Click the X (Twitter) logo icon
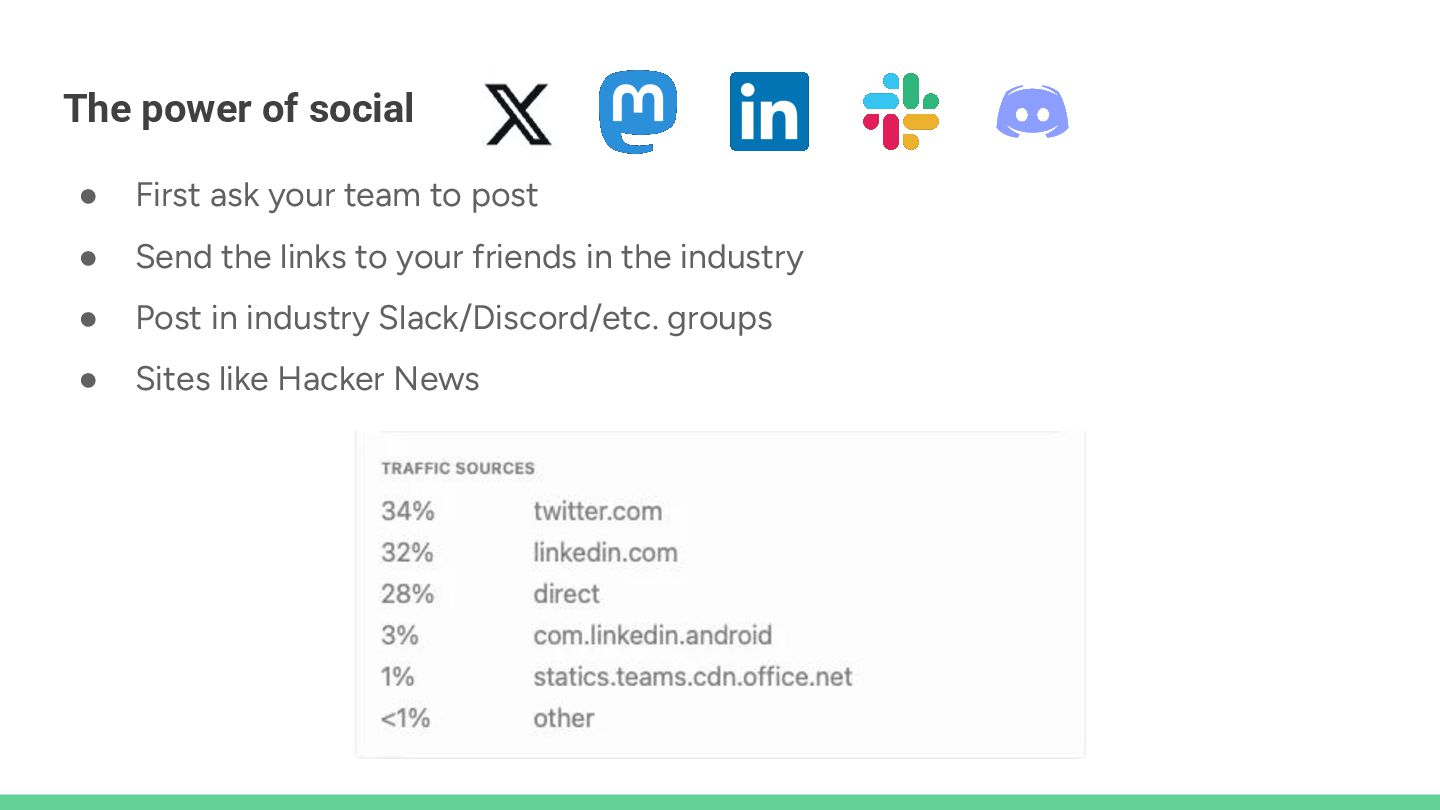 tap(518, 114)
